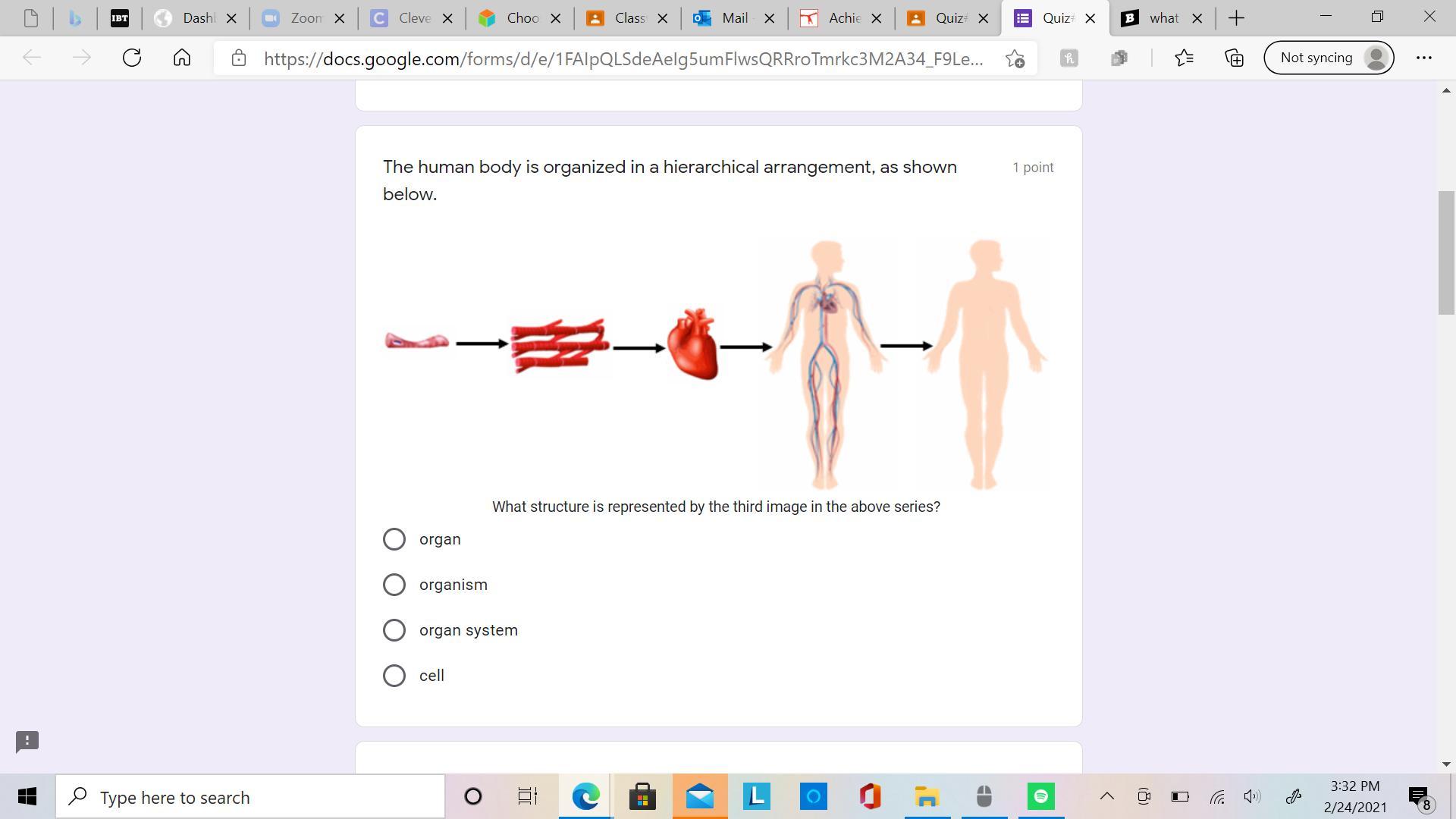Image resolution: width=1456 pixels, height=819 pixels.
Task: Select the cell radio option
Action: point(394,676)
